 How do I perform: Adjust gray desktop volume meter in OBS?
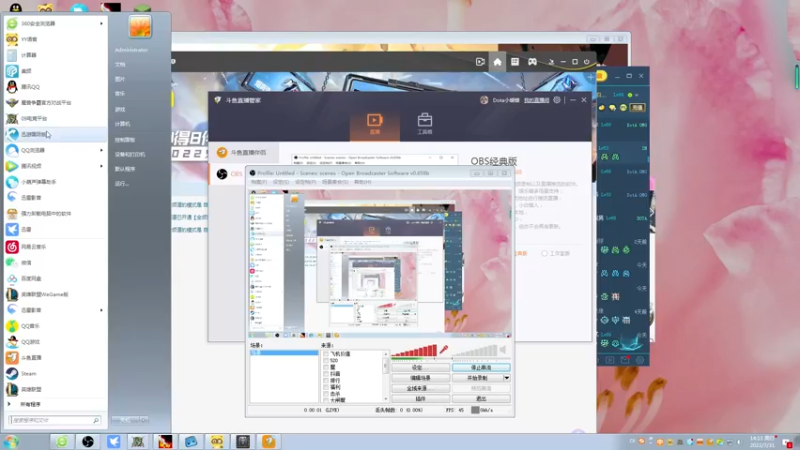474,351
